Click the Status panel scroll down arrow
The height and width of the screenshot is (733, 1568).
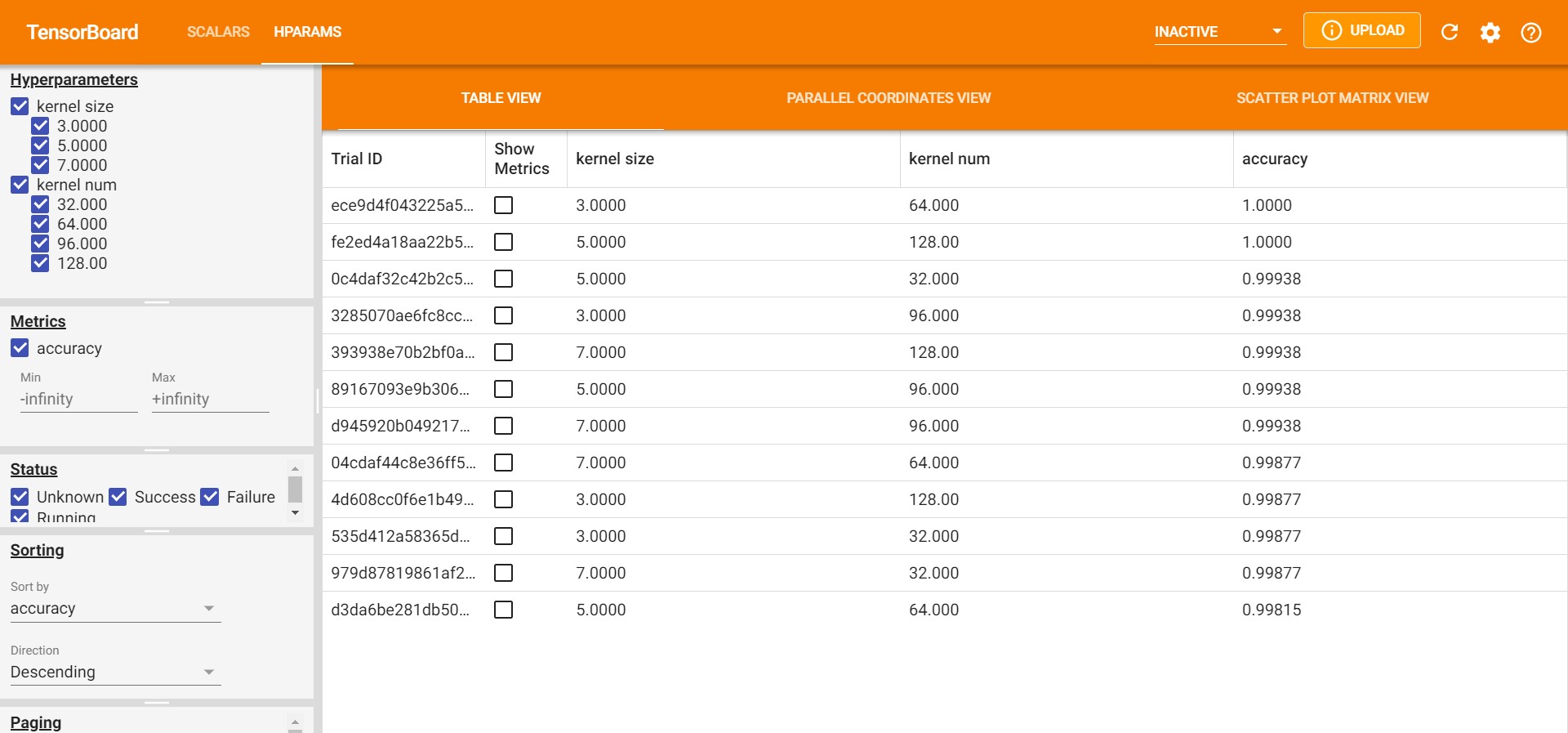point(296,513)
